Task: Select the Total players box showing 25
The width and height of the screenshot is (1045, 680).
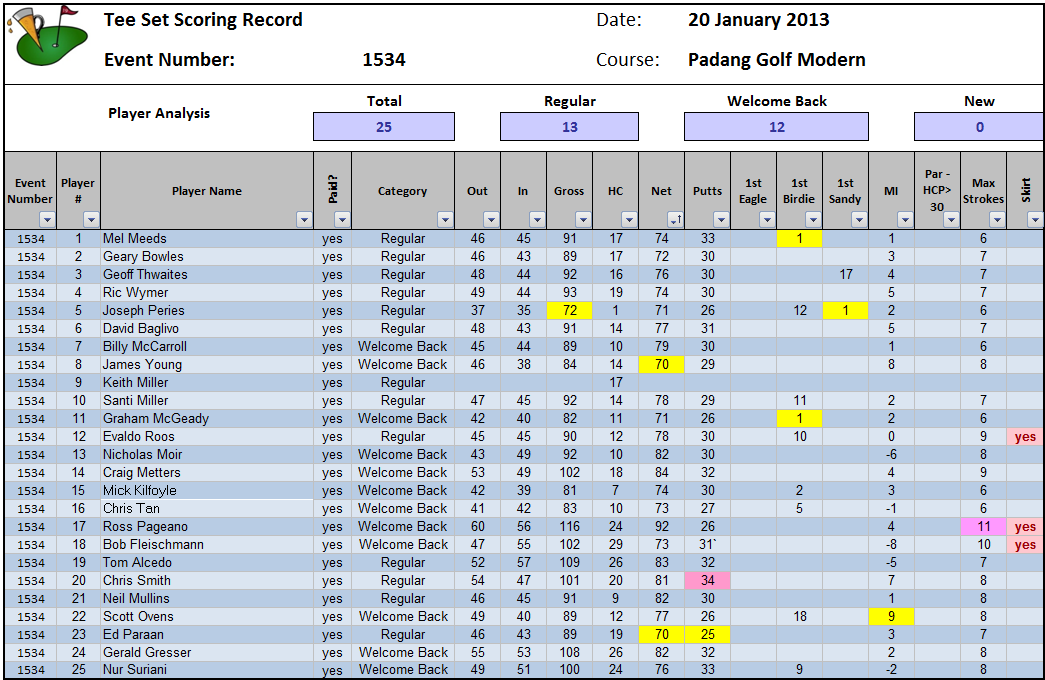Action: coord(384,127)
